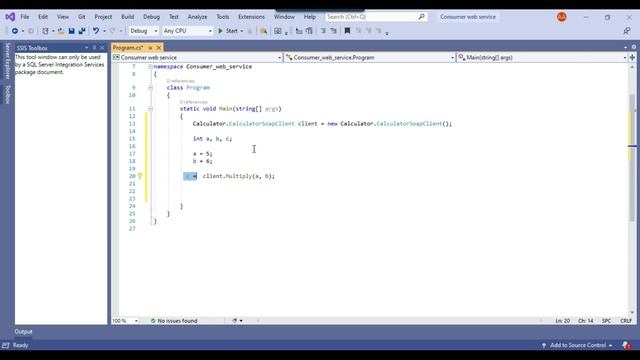The height and width of the screenshot is (360, 640).
Task: Close the SSIS Toolbox panel
Action: (x=102, y=48)
